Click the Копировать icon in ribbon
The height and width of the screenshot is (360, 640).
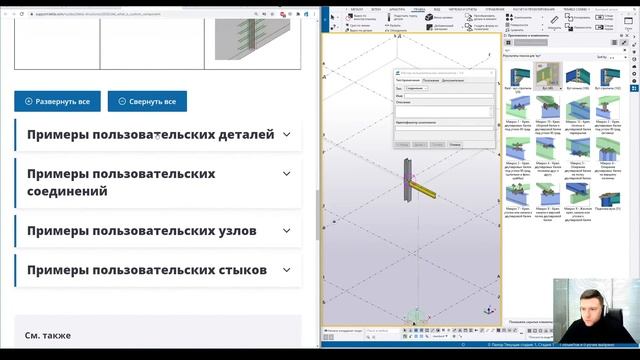(569, 17)
